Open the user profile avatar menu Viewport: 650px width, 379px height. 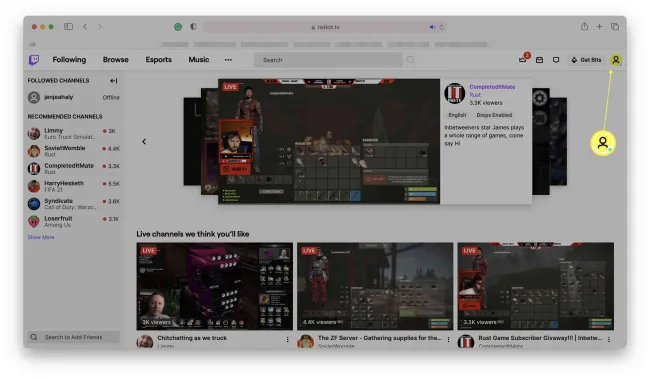(616, 60)
